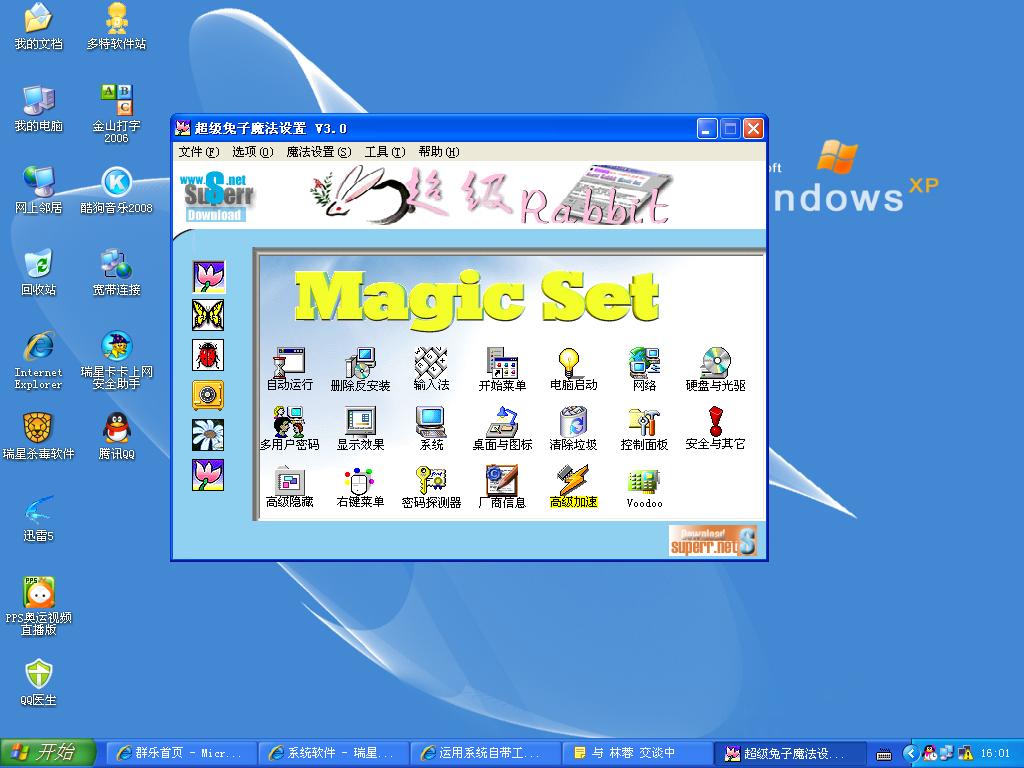Image resolution: width=1024 pixels, height=768 pixels.
Task: Select the QQ医生 shield icon
Action: tap(39, 682)
